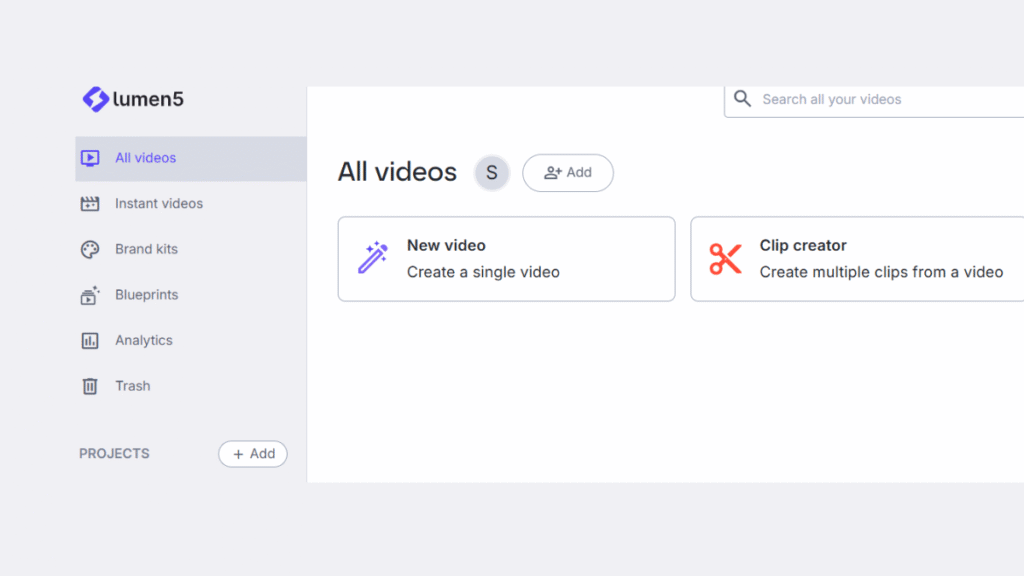
Task: Click the Blueprints icon in the sidebar
Action: tap(90, 294)
